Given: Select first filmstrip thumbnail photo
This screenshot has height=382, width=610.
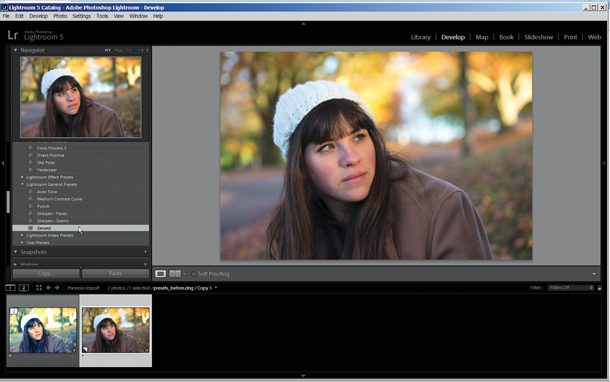Looking at the screenshot, I should 43,330.
